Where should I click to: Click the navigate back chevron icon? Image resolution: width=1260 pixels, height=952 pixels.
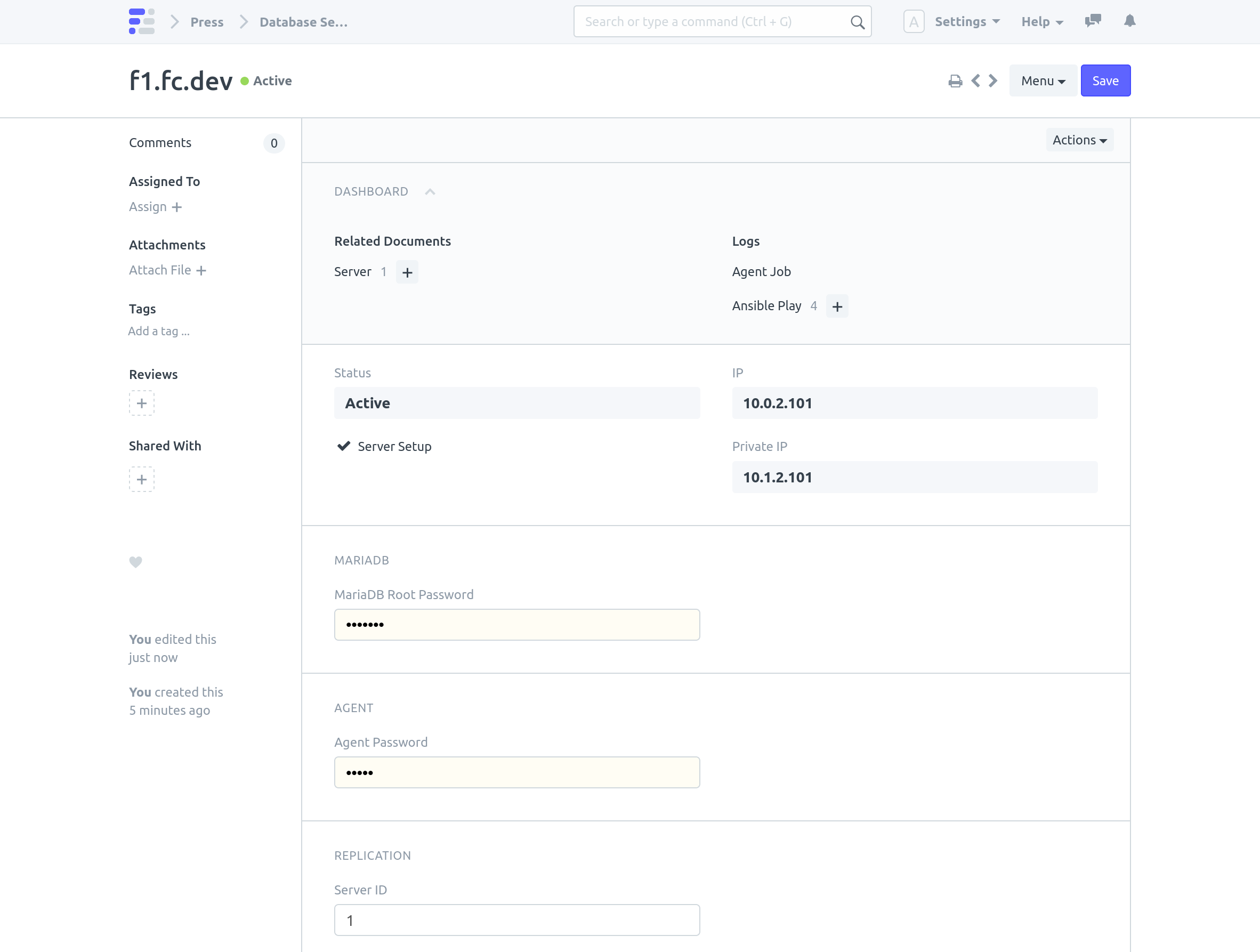tap(975, 80)
